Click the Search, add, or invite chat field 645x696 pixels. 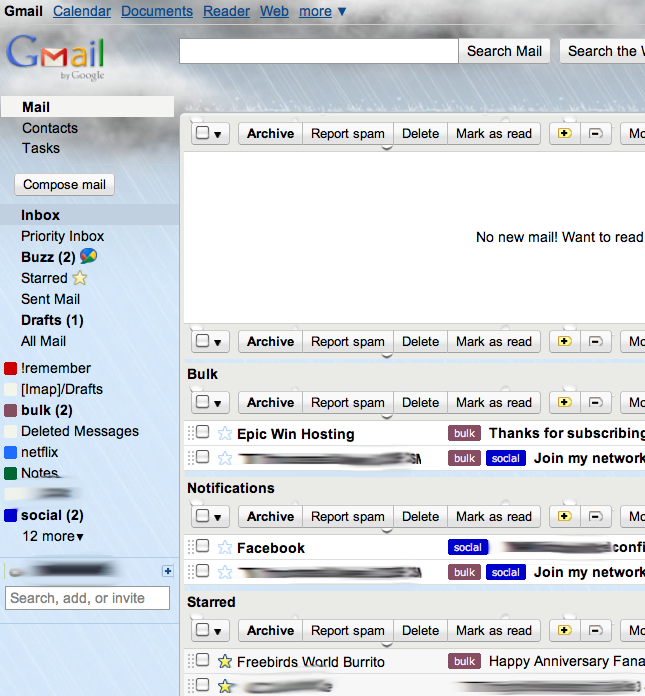click(x=87, y=598)
